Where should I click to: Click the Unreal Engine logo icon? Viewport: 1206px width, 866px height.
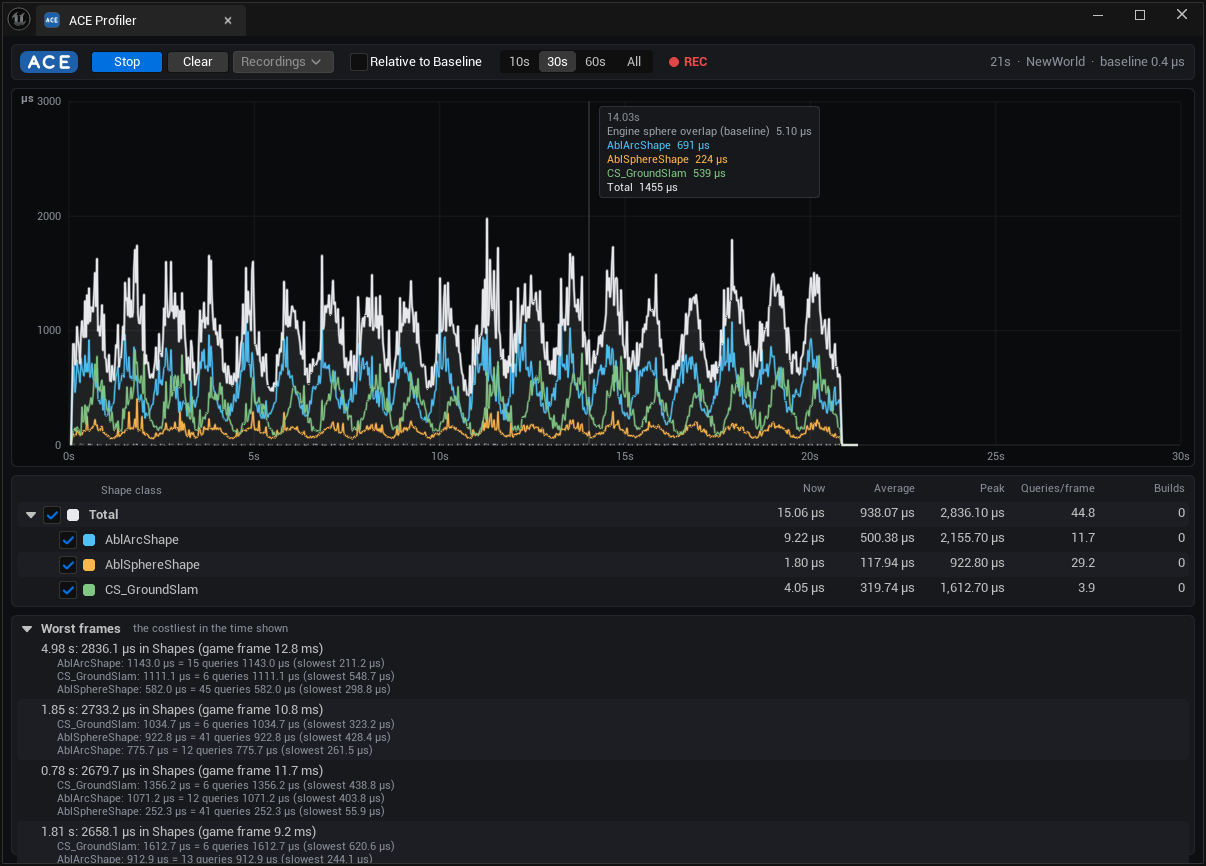point(18,18)
